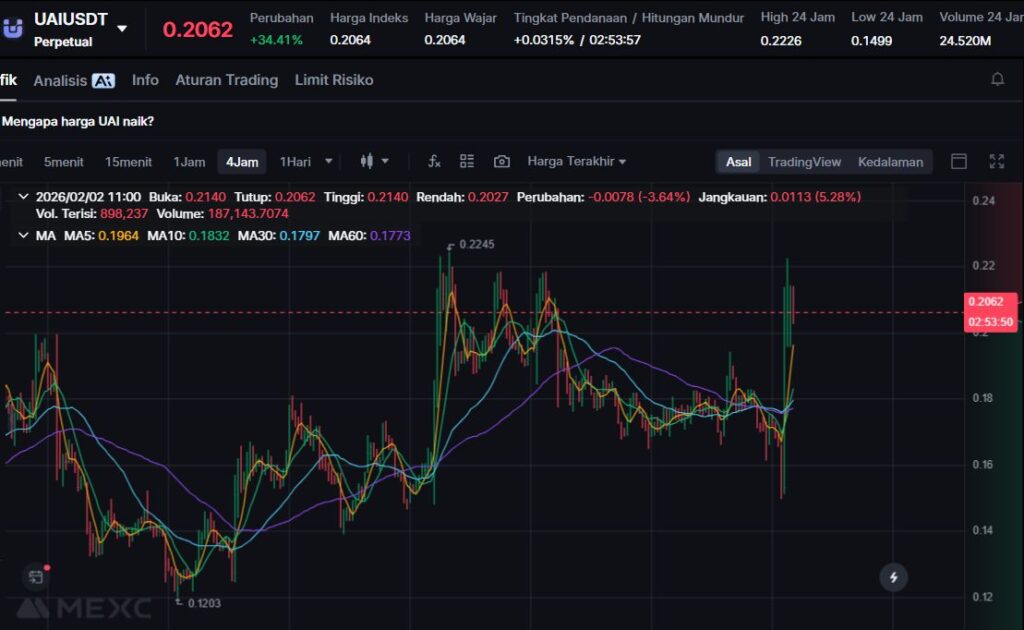Viewport: 1024px width, 630px height.
Task: Click the window layout icon beside fullscreen
Action: (x=958, y=161)
